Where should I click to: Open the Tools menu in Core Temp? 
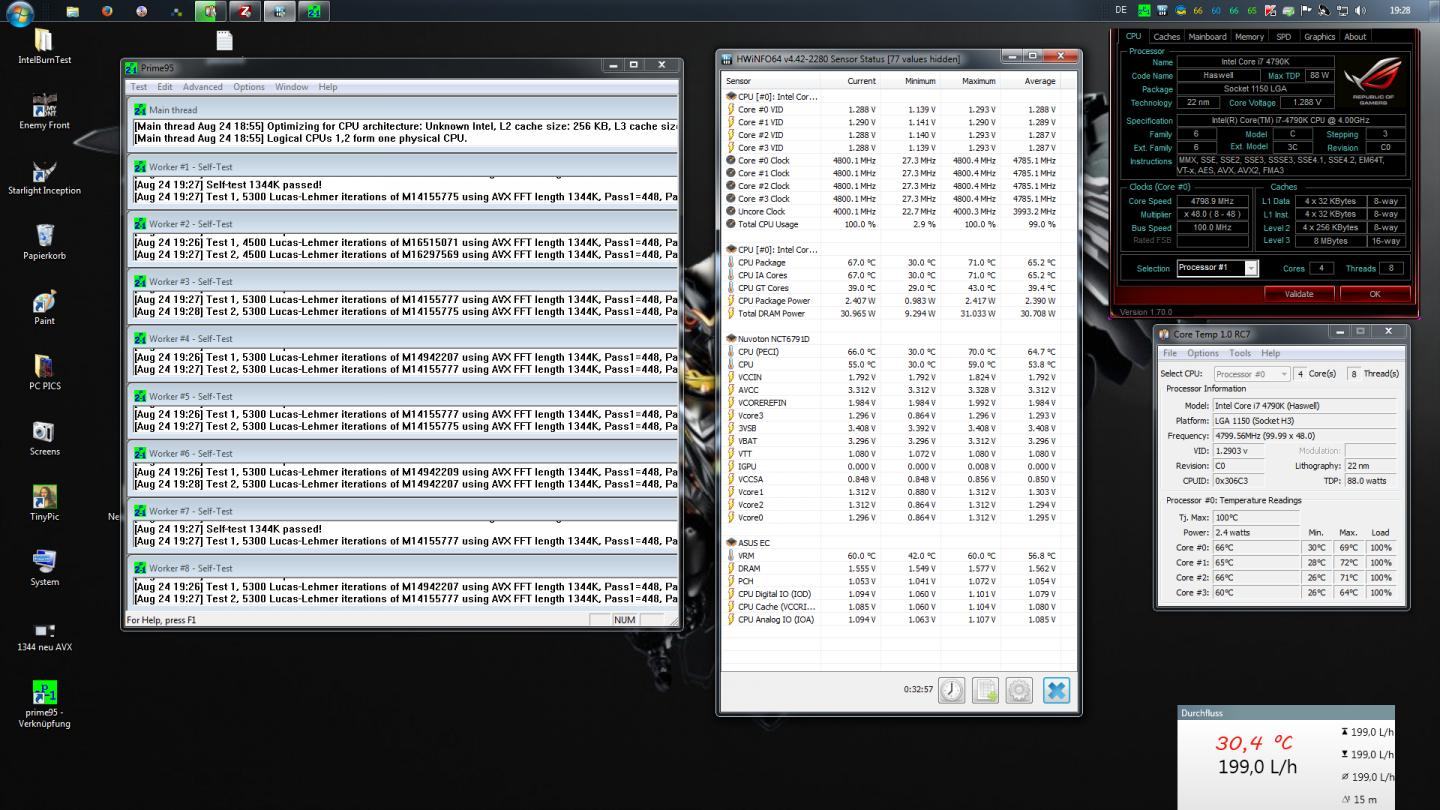point(1239,353)
